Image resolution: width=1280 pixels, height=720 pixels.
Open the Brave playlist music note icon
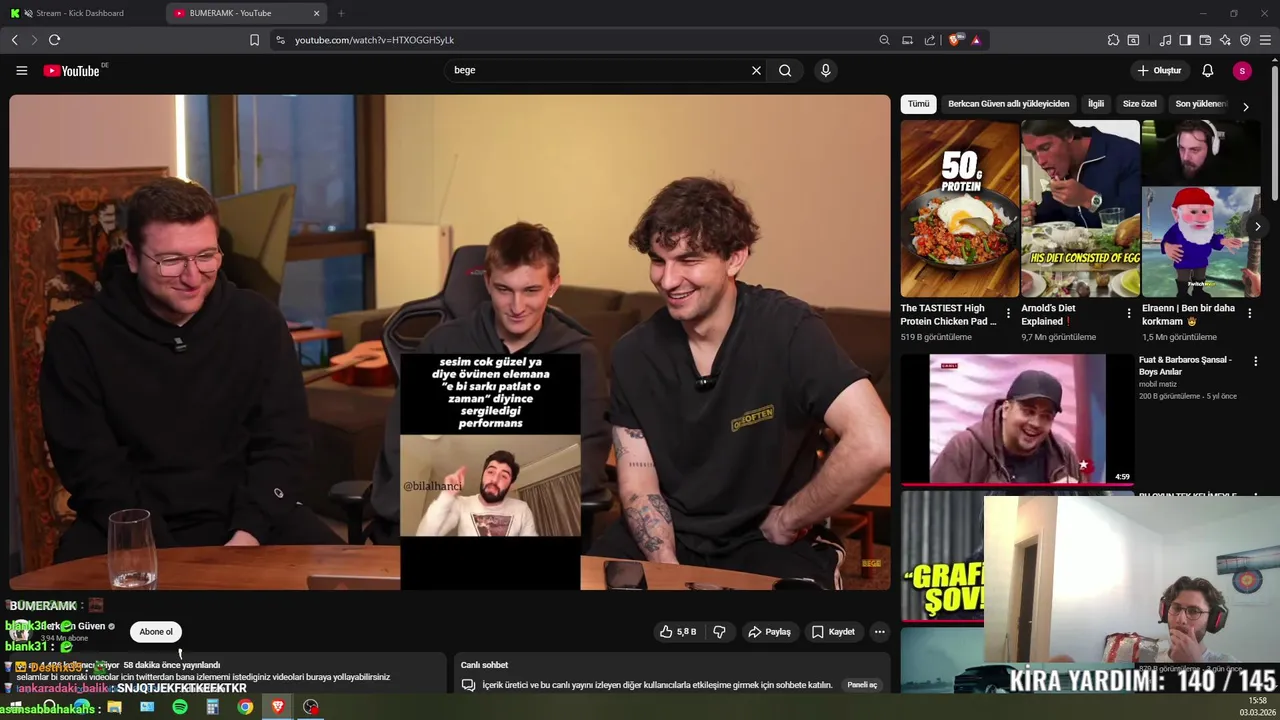[1165, 40]
